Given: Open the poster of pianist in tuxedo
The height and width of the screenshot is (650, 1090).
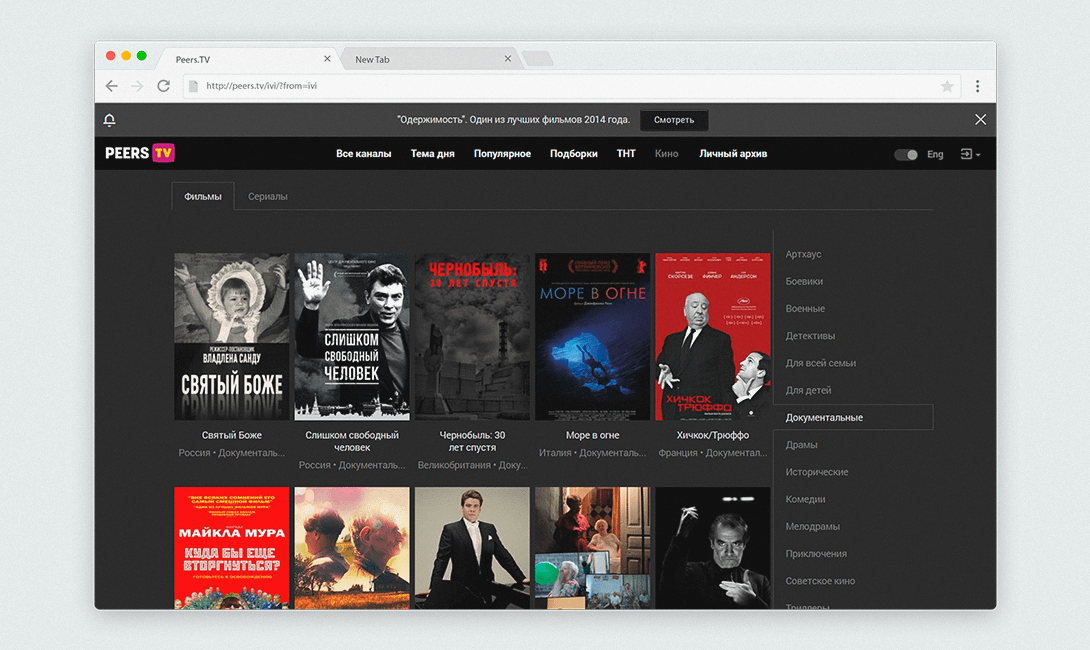Looking at the screenshot, I should click(x=472, y=548).
